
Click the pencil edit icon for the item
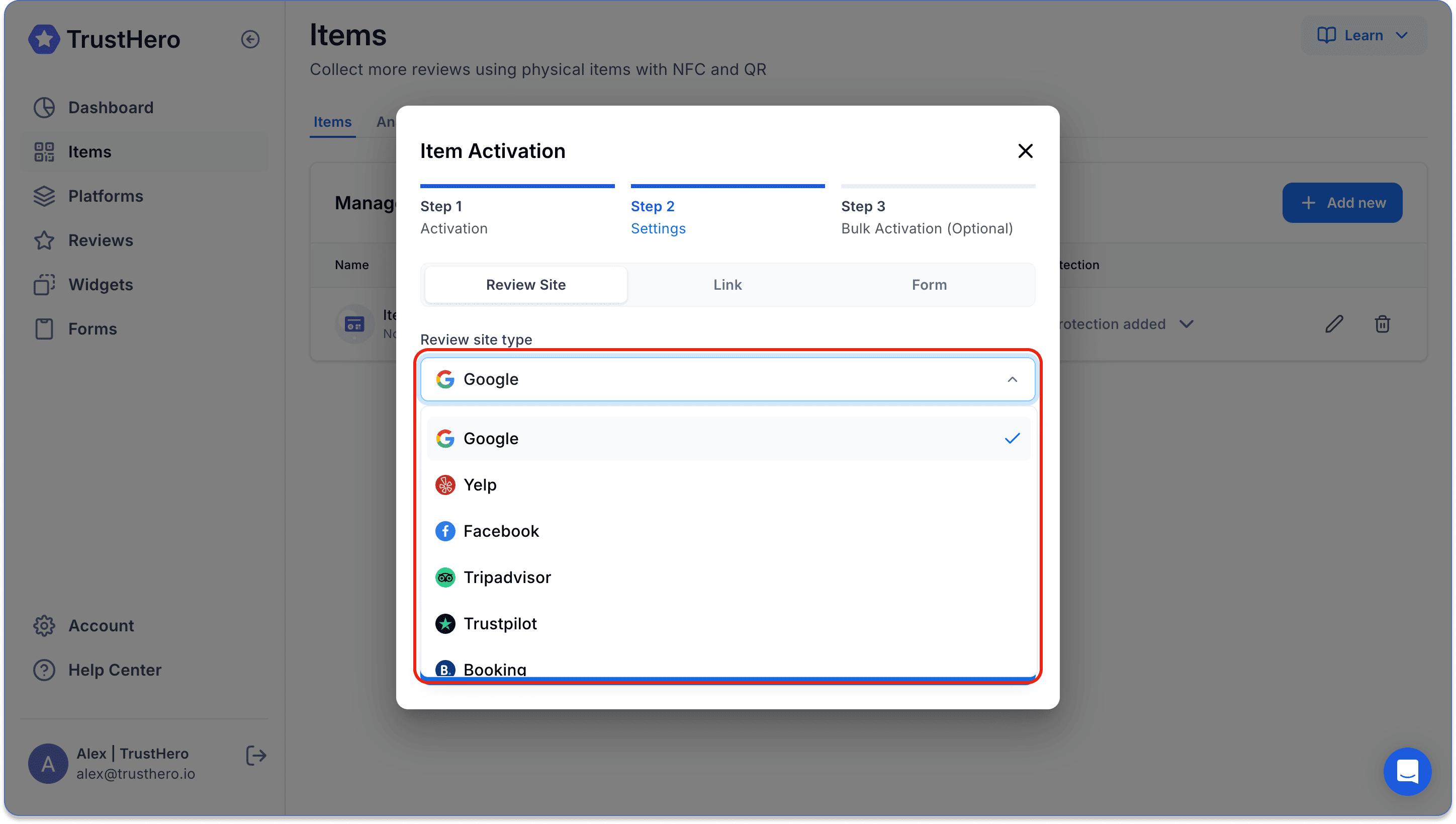point(1334,324)
